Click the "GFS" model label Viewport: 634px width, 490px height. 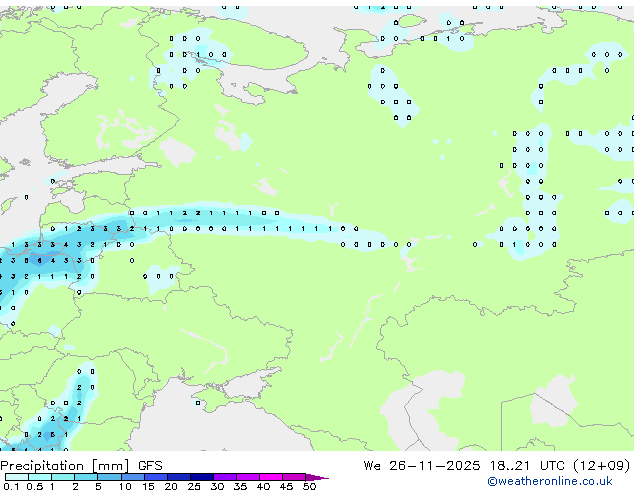coord(150,466)
